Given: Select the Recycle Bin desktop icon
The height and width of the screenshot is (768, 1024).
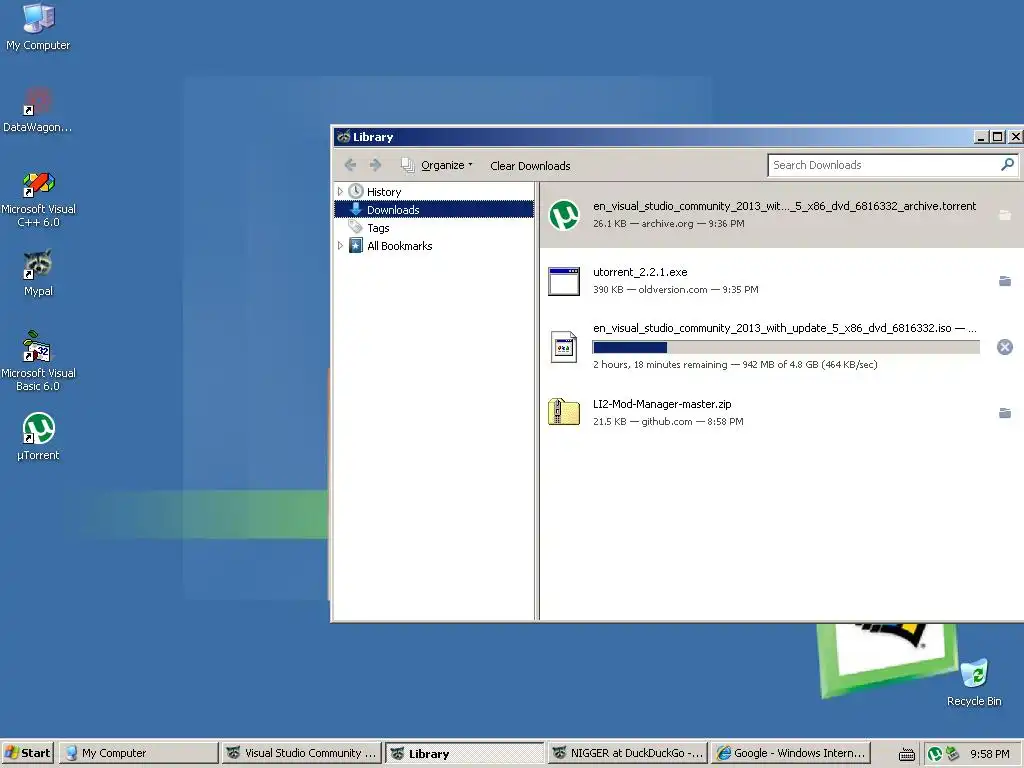Looking at the screenshot, I should pyautogui.click(x=974, y=682).
